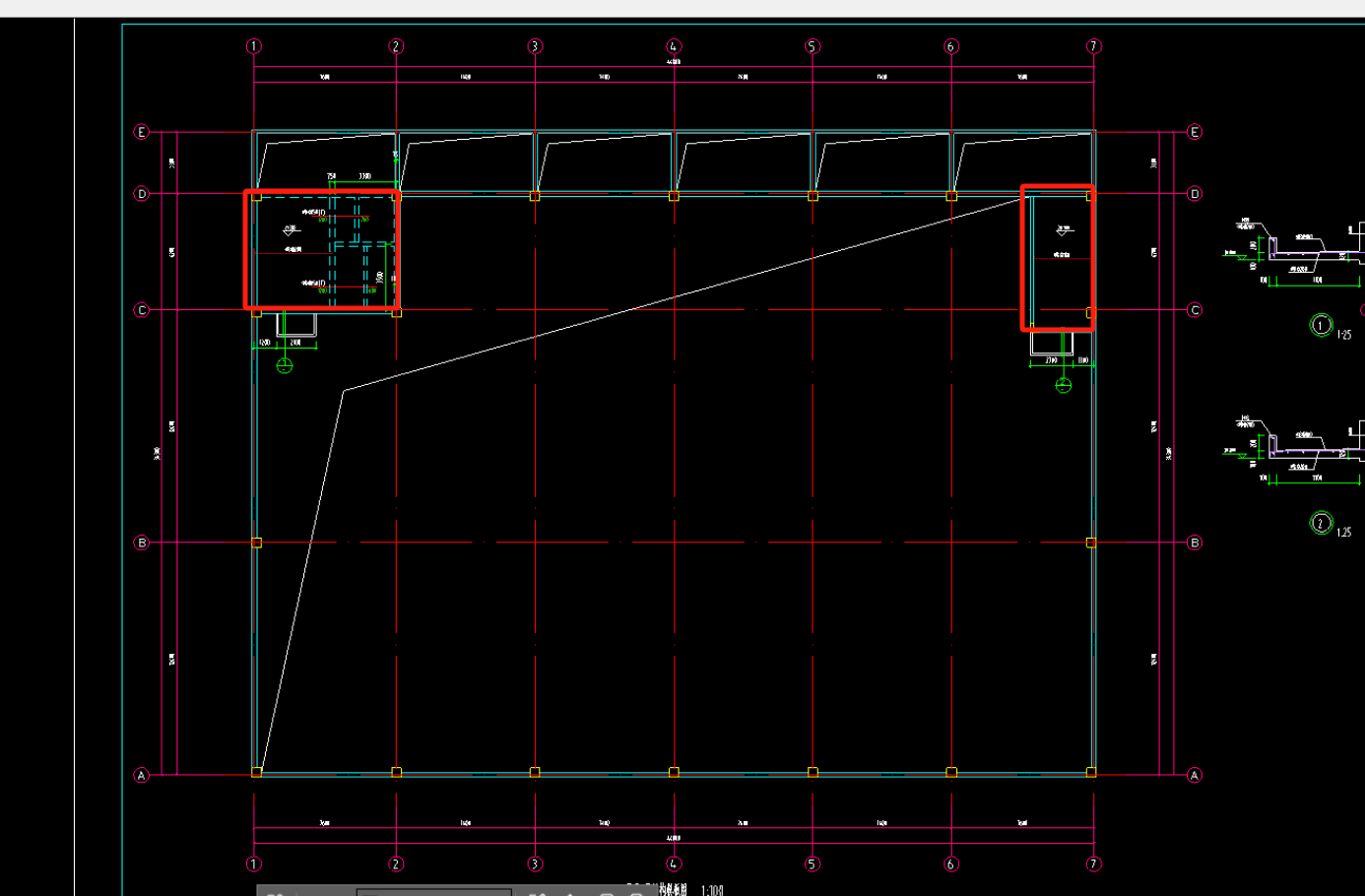The image size is (1365, 896).
Task: Select column marker at axis B and 7
Action: point(1091,543)
